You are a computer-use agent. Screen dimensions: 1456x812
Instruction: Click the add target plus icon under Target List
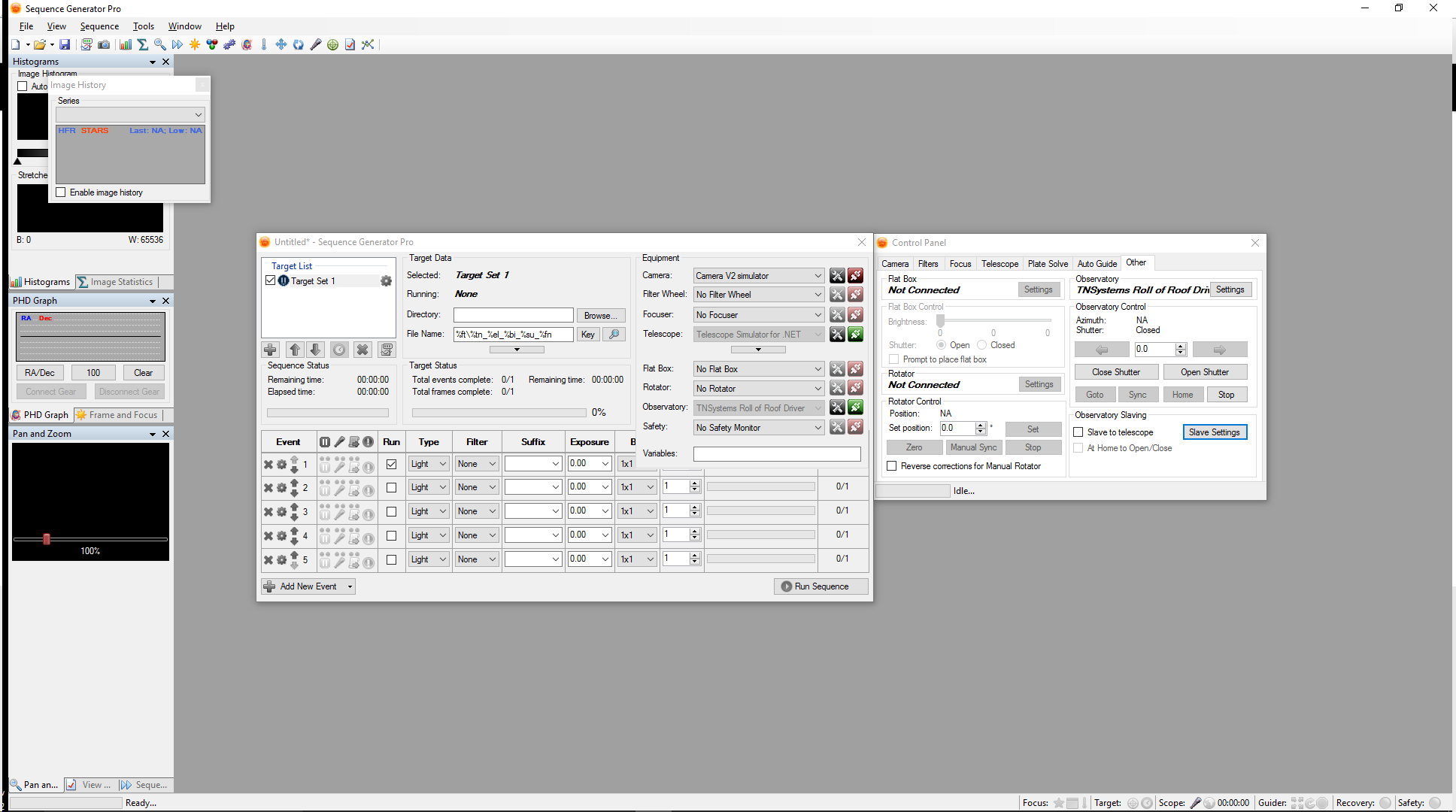[x=271, y=350]
